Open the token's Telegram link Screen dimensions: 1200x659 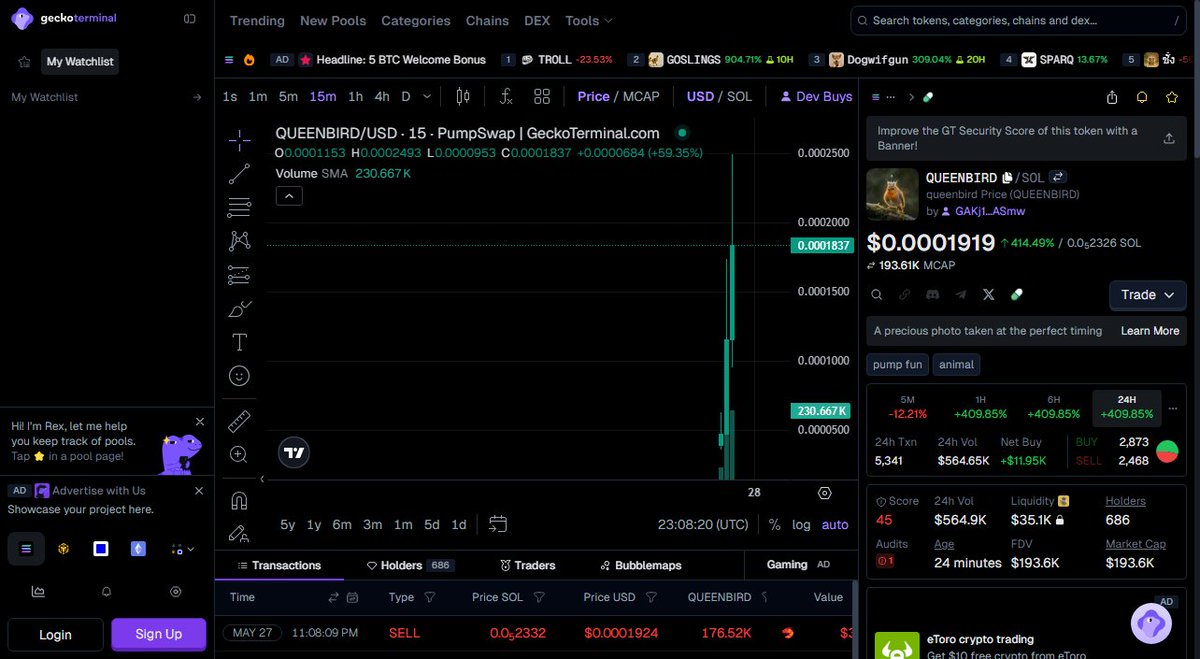coord(961,295)
